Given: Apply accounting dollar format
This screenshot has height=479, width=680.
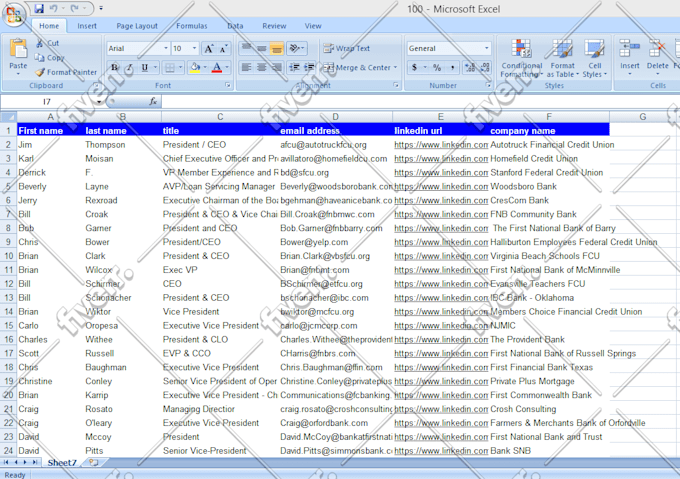Looking at the screenshot, I should click(x=415, y=68).
